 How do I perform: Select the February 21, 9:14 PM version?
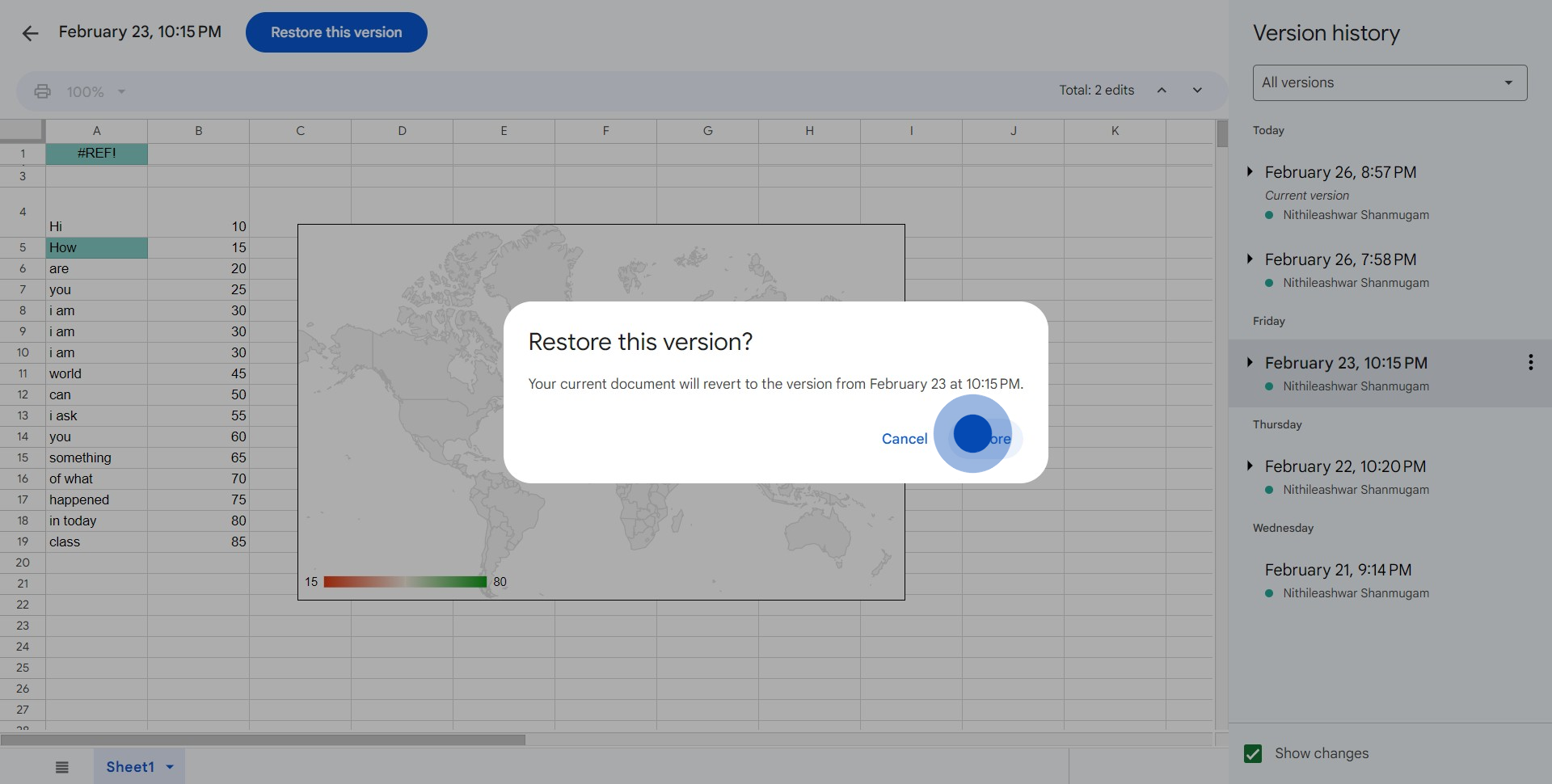click(1338, 571)
